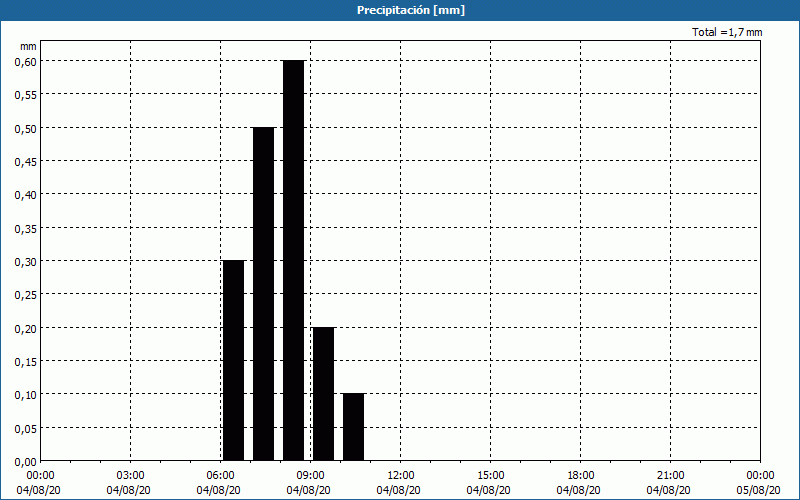
Task: Click the 0,15 y-axis label
Action: pos(26,361)
